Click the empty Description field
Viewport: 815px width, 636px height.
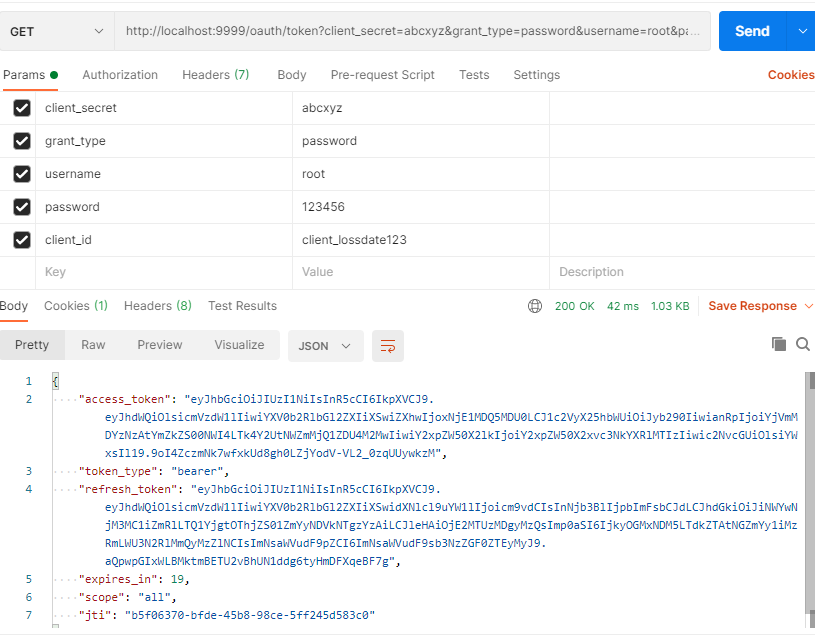click(682, 272)
